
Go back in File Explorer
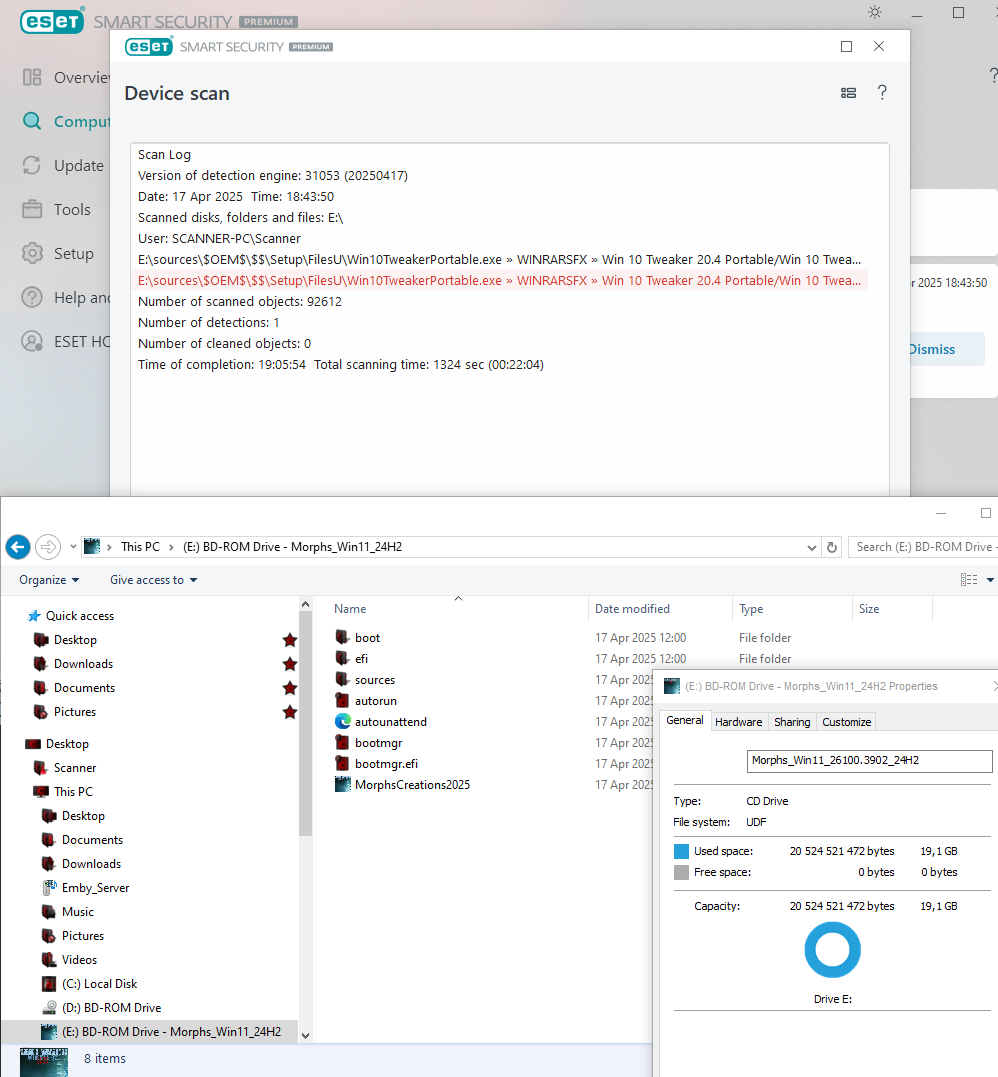18,547
